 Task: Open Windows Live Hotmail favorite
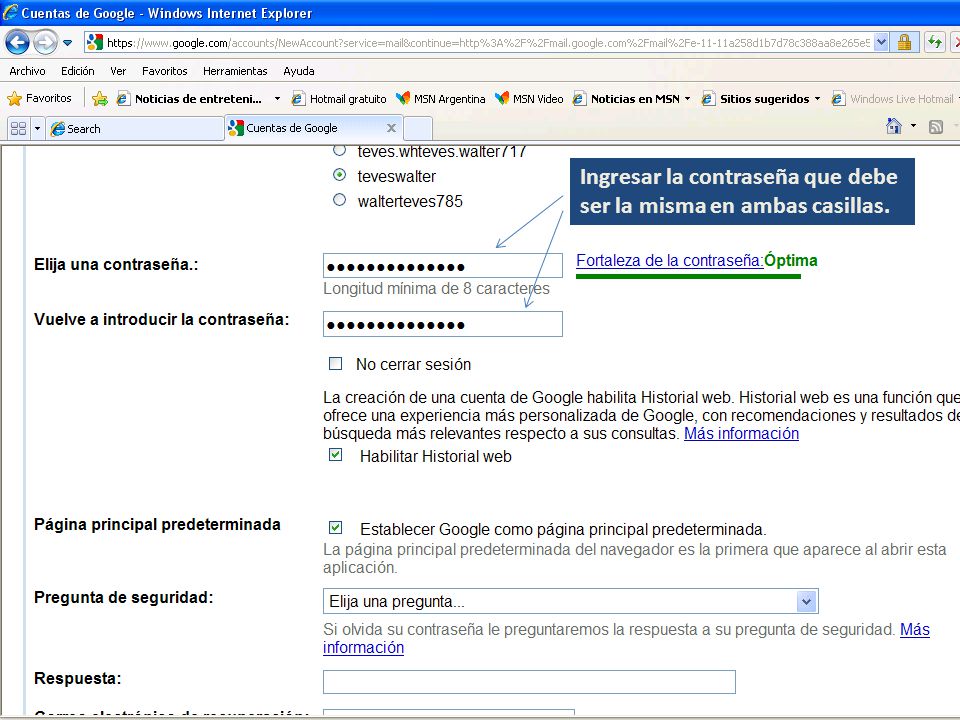(x=893, y=99)
